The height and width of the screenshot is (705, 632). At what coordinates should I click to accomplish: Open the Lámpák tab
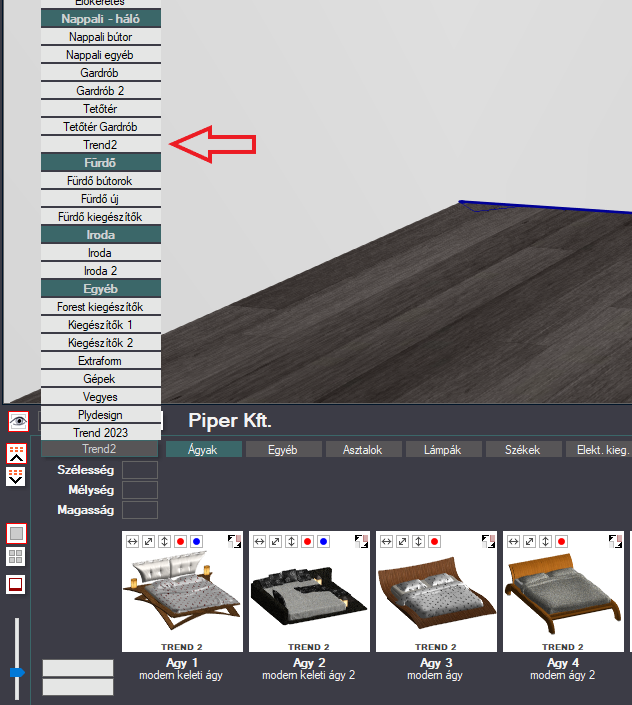444,450
